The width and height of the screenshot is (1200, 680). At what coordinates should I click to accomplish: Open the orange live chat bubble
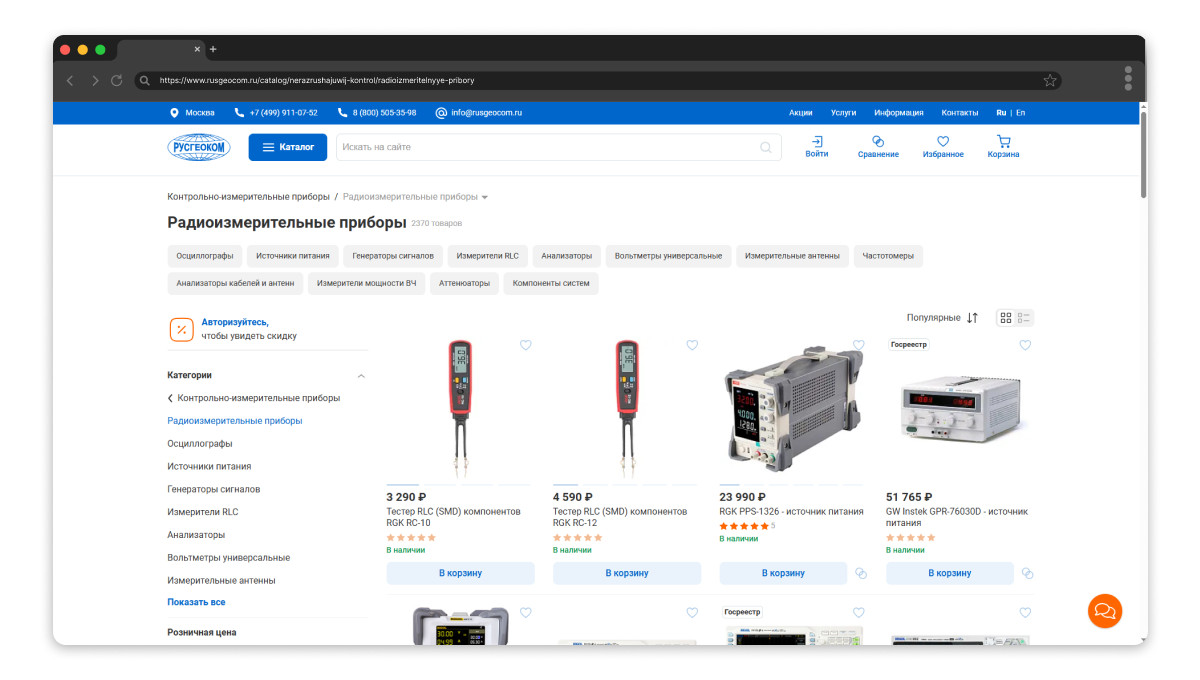point(1105,610)
